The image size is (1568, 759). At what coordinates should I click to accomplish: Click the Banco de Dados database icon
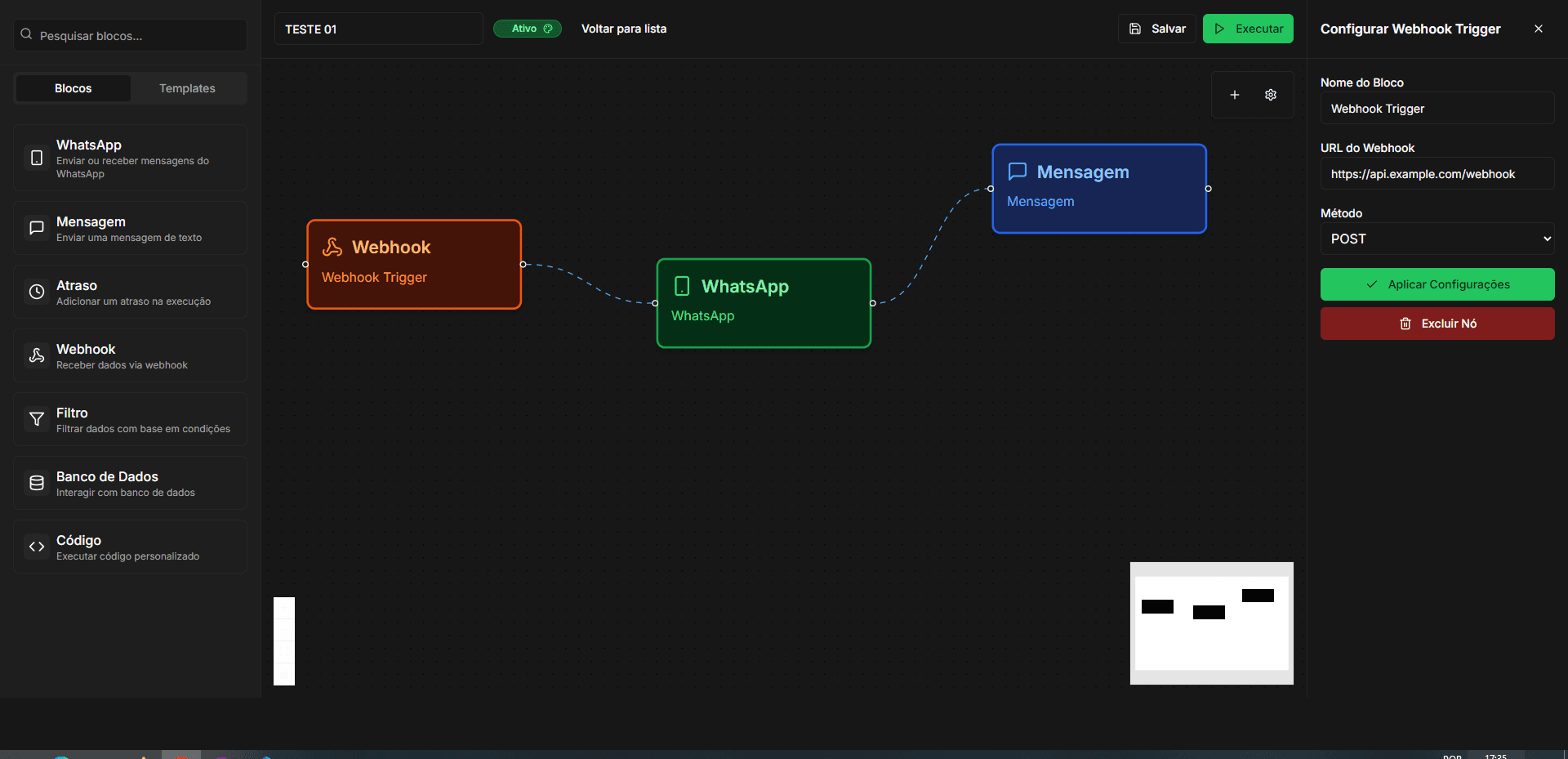[37, 483]
